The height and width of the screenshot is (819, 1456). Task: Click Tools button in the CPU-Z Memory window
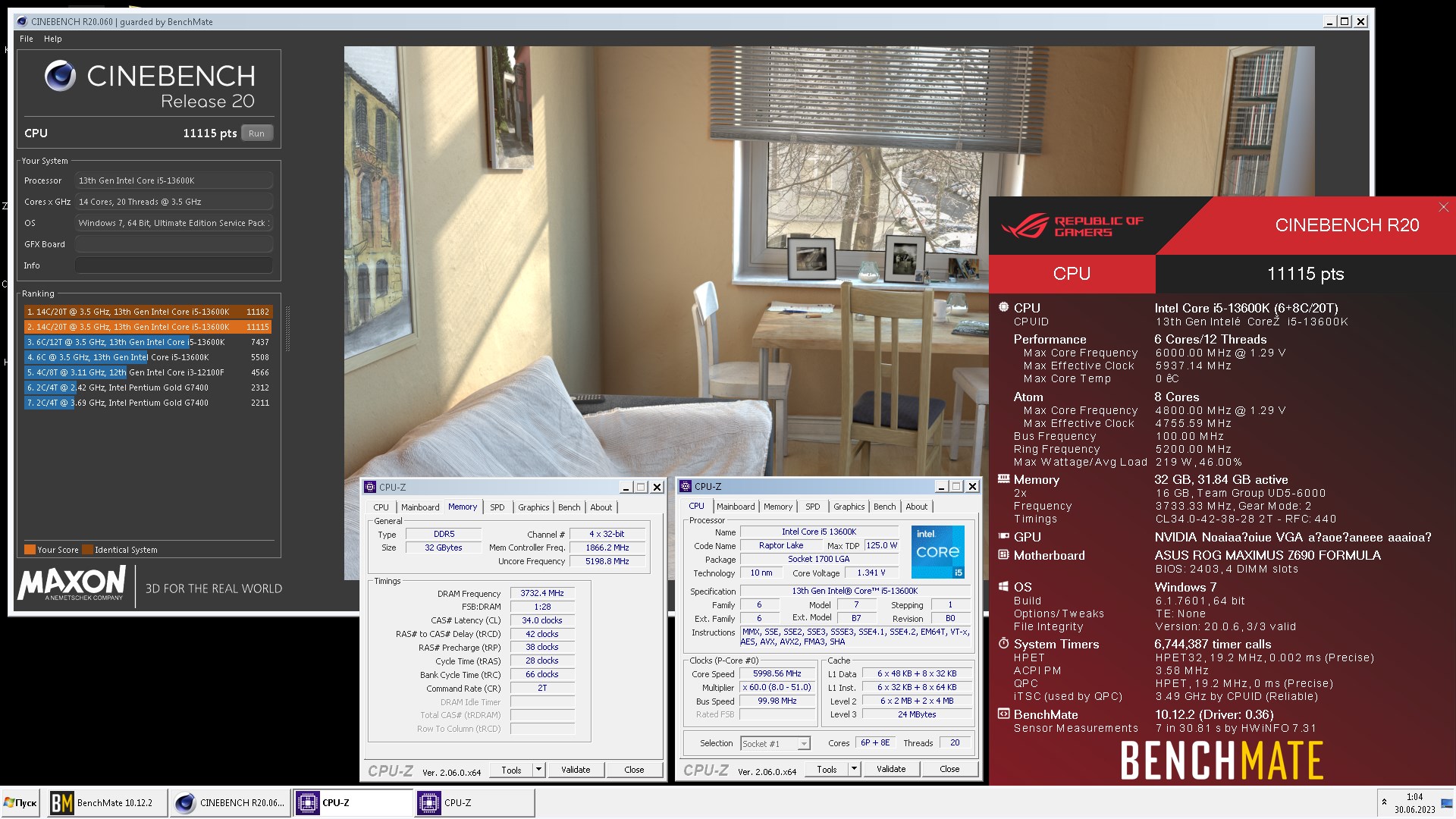click(511, 770)
